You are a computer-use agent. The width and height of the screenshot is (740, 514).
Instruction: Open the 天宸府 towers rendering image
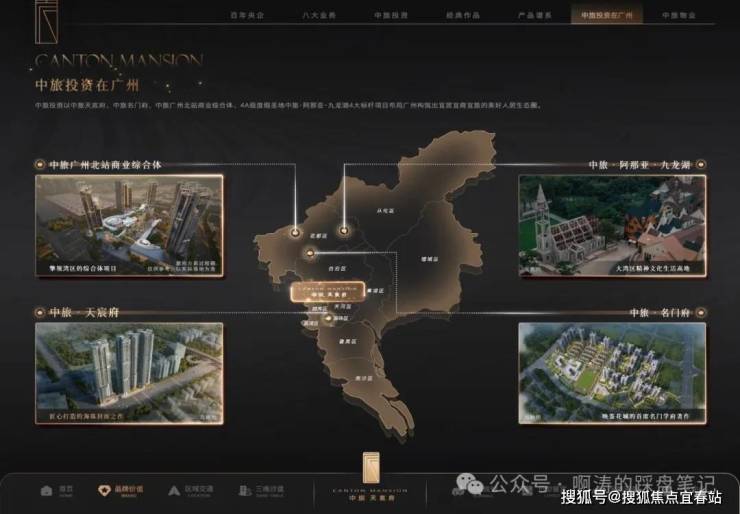129,373
